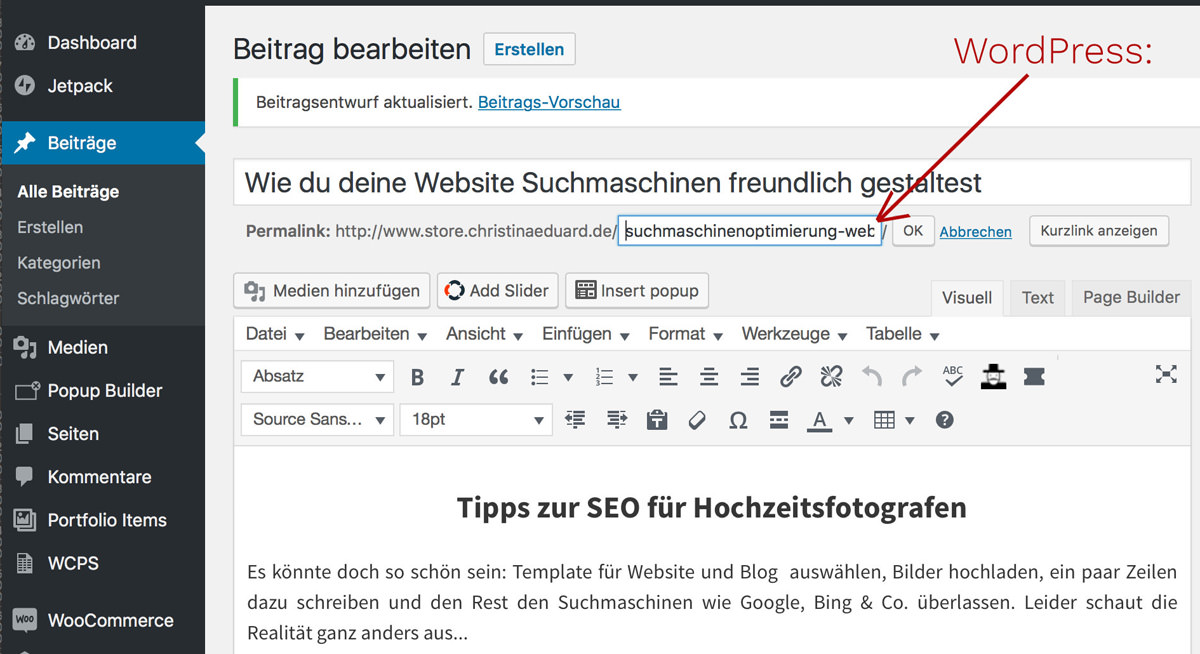Click the Erstellen button next to heading
This screenshot has height=654, width=1200.
tap(529, 49)
